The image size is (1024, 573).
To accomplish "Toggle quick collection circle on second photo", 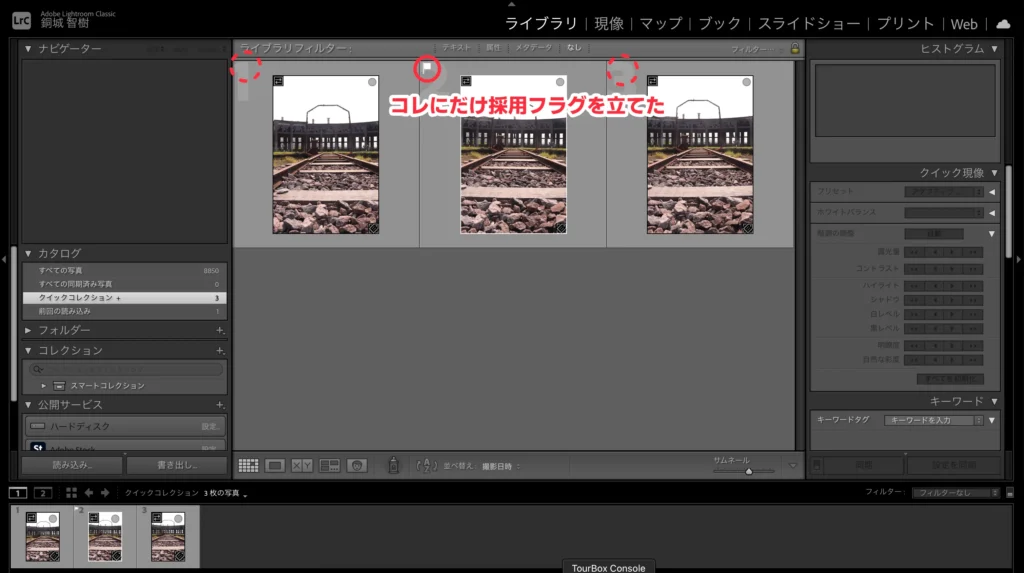I will coord(560,82).
